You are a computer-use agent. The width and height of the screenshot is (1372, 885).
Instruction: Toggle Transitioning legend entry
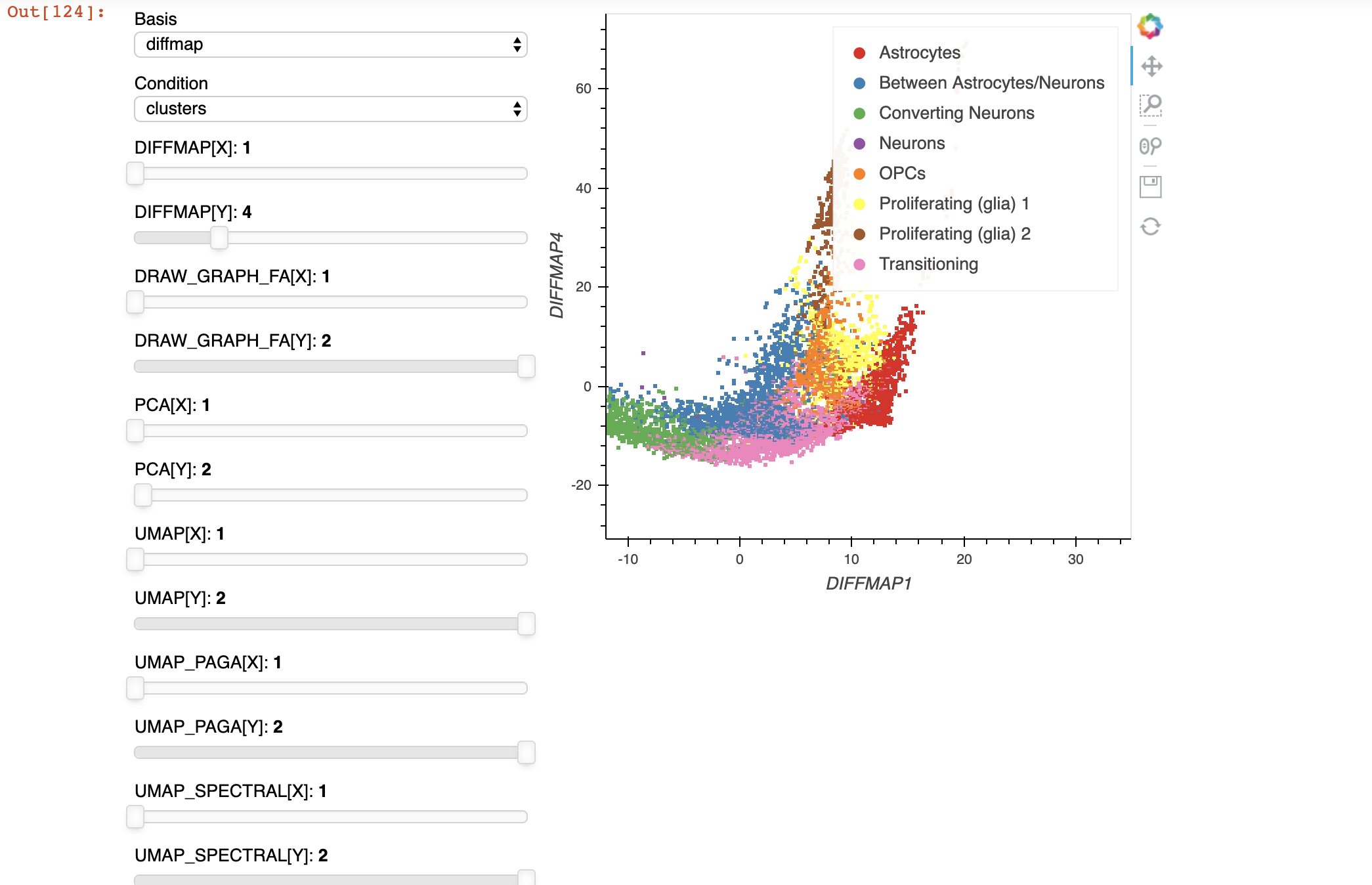tap(928, 264)
